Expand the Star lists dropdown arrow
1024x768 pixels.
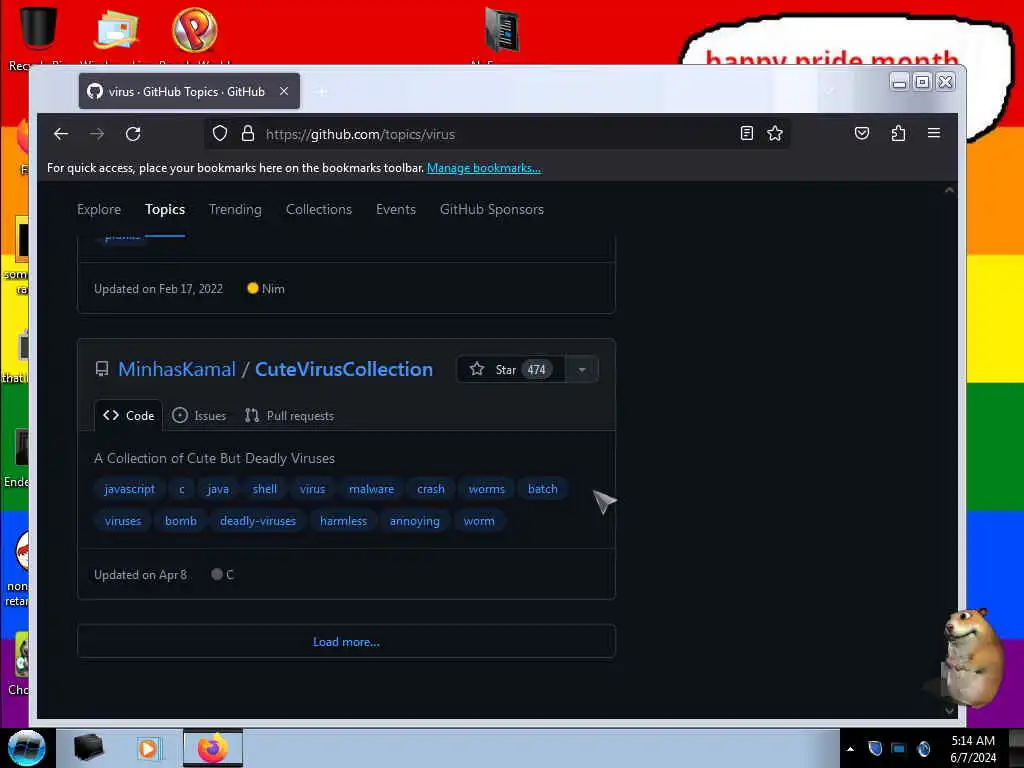(581, 370)
